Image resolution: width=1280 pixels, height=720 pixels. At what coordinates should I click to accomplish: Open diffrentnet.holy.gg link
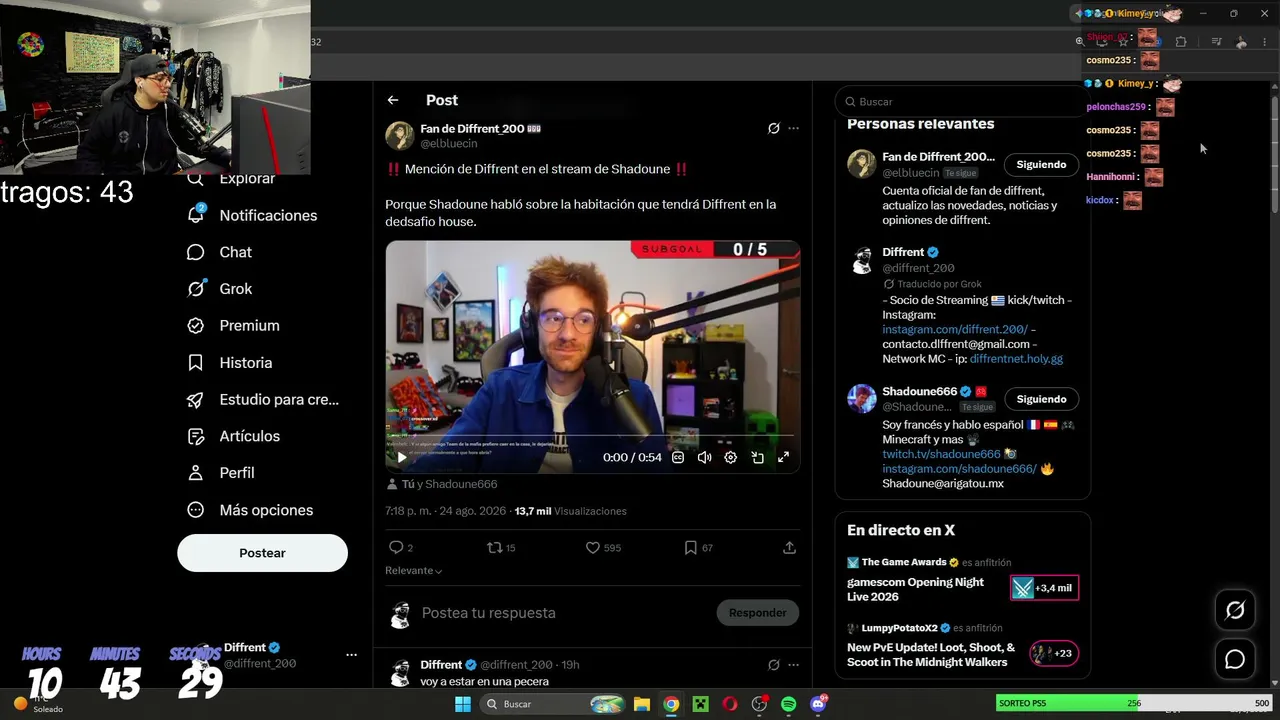tap(1016, 359)
